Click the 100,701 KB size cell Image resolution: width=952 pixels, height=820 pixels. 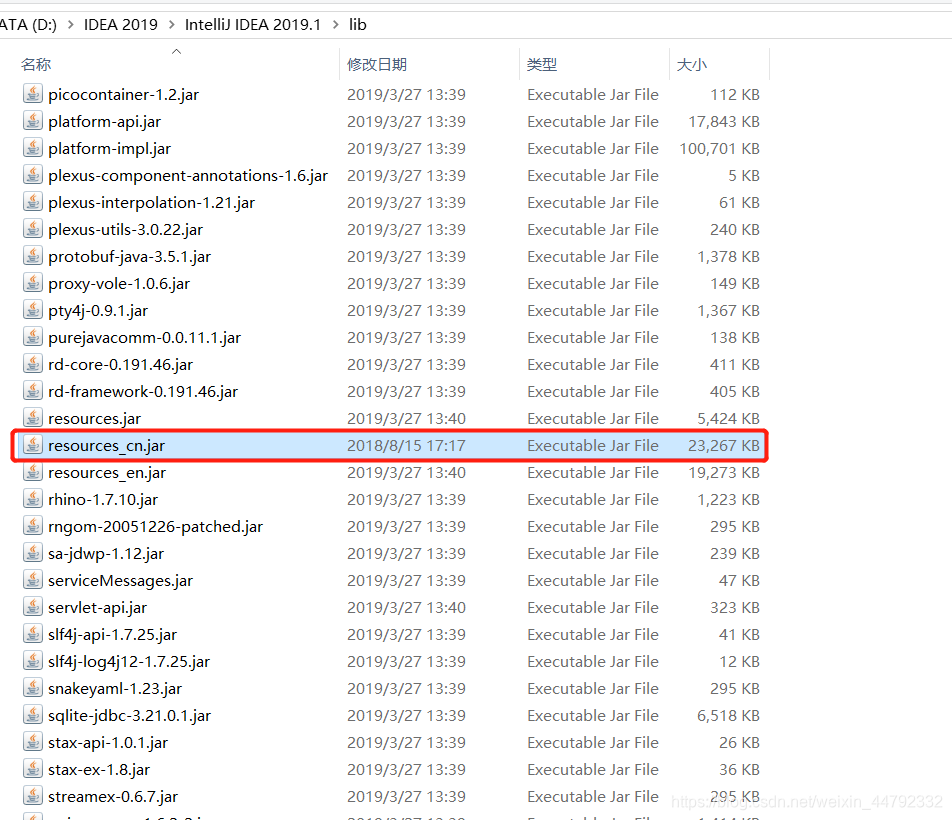tap(719, 148)
